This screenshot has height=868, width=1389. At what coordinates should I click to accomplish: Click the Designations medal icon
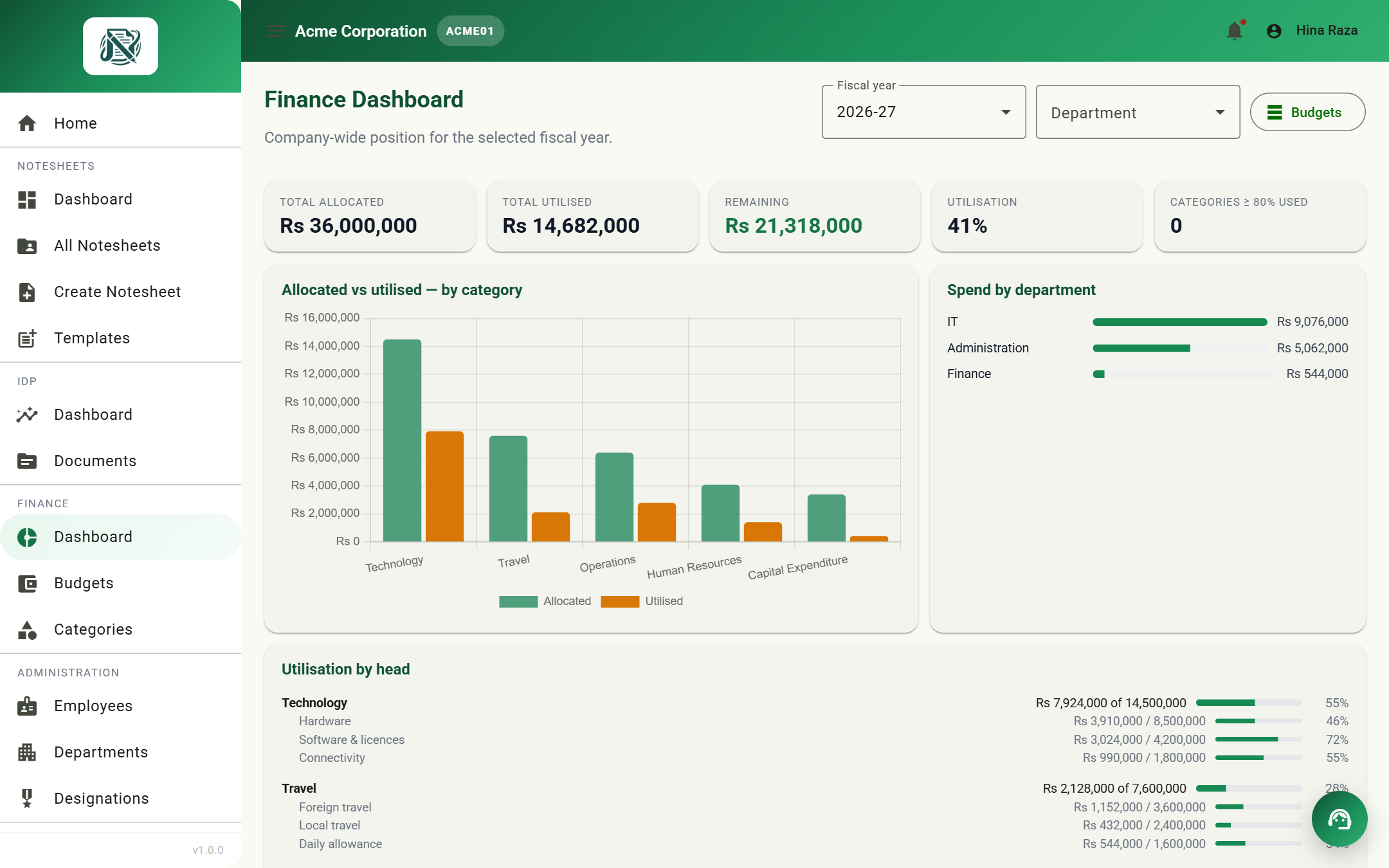pyautogui.click(x=27, y=799)
